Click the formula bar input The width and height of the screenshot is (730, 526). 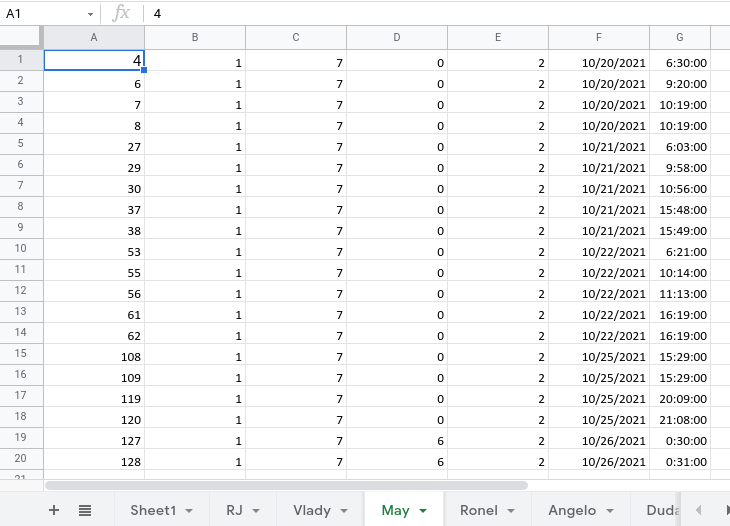tap(438, 13)
